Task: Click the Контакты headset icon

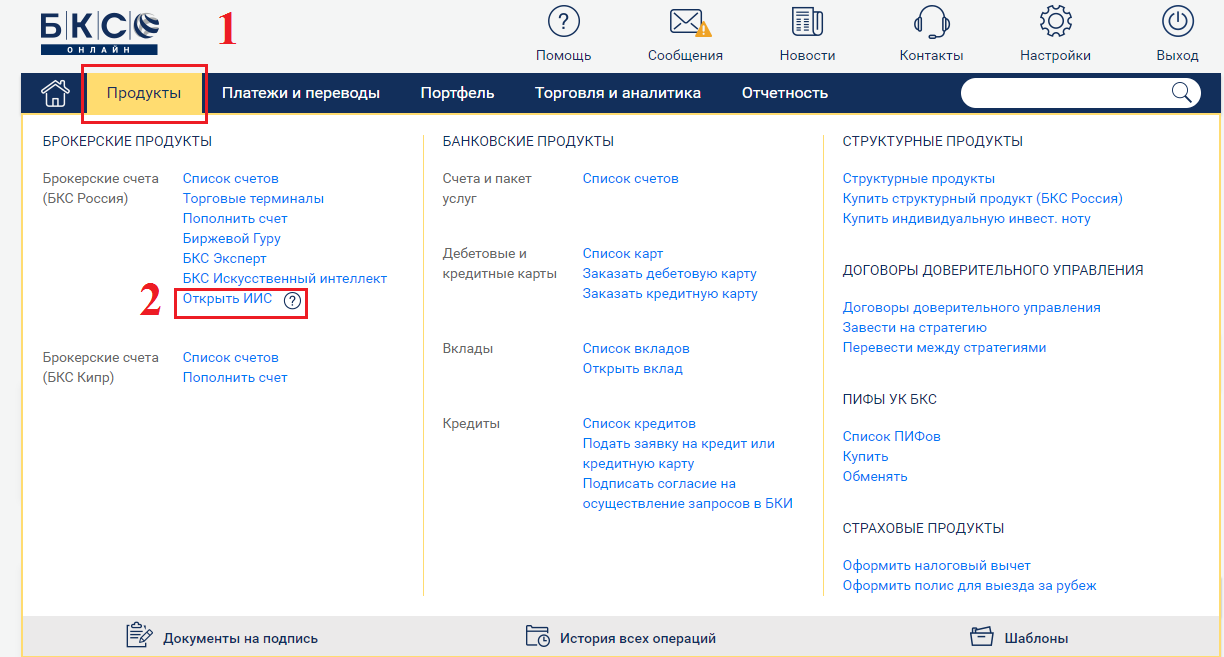Action: 931,22
